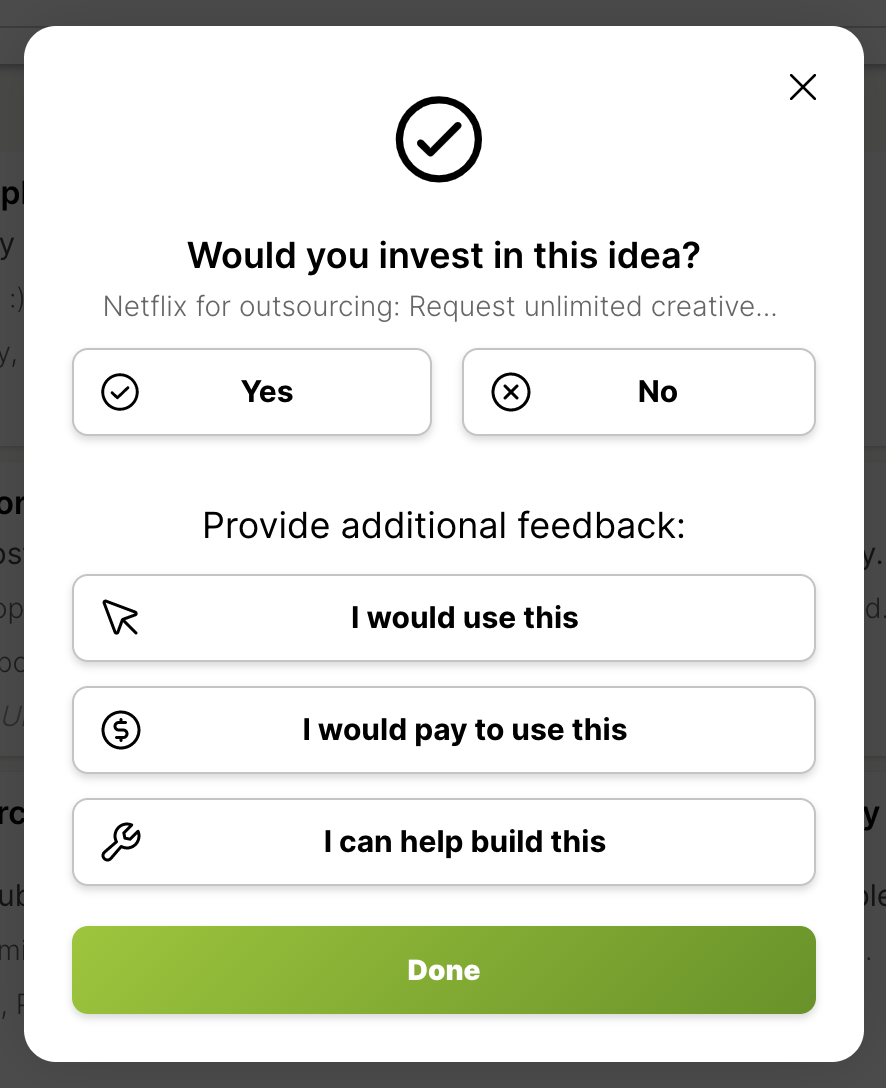Screen dimensions: 886x1088
Task: Toggle the "I would use this" text
Action: coord(465,618)
